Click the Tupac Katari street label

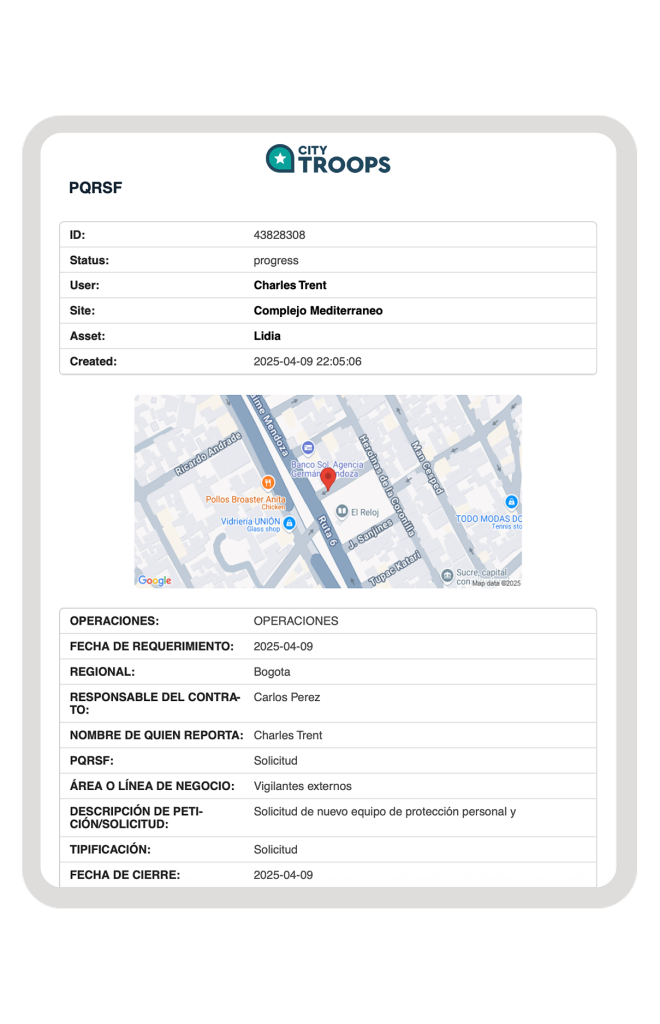(395, 568)
